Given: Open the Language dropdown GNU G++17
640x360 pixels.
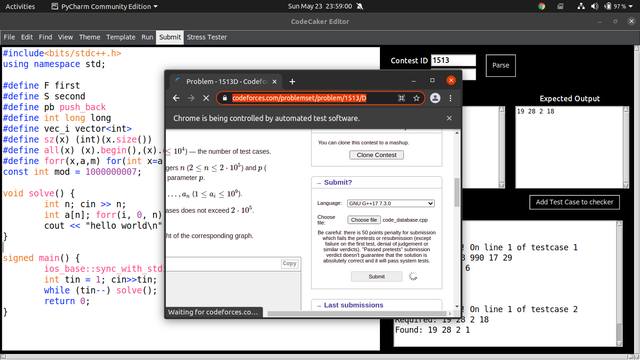Looking at the screenshot, I should click(x=391, y=203).
